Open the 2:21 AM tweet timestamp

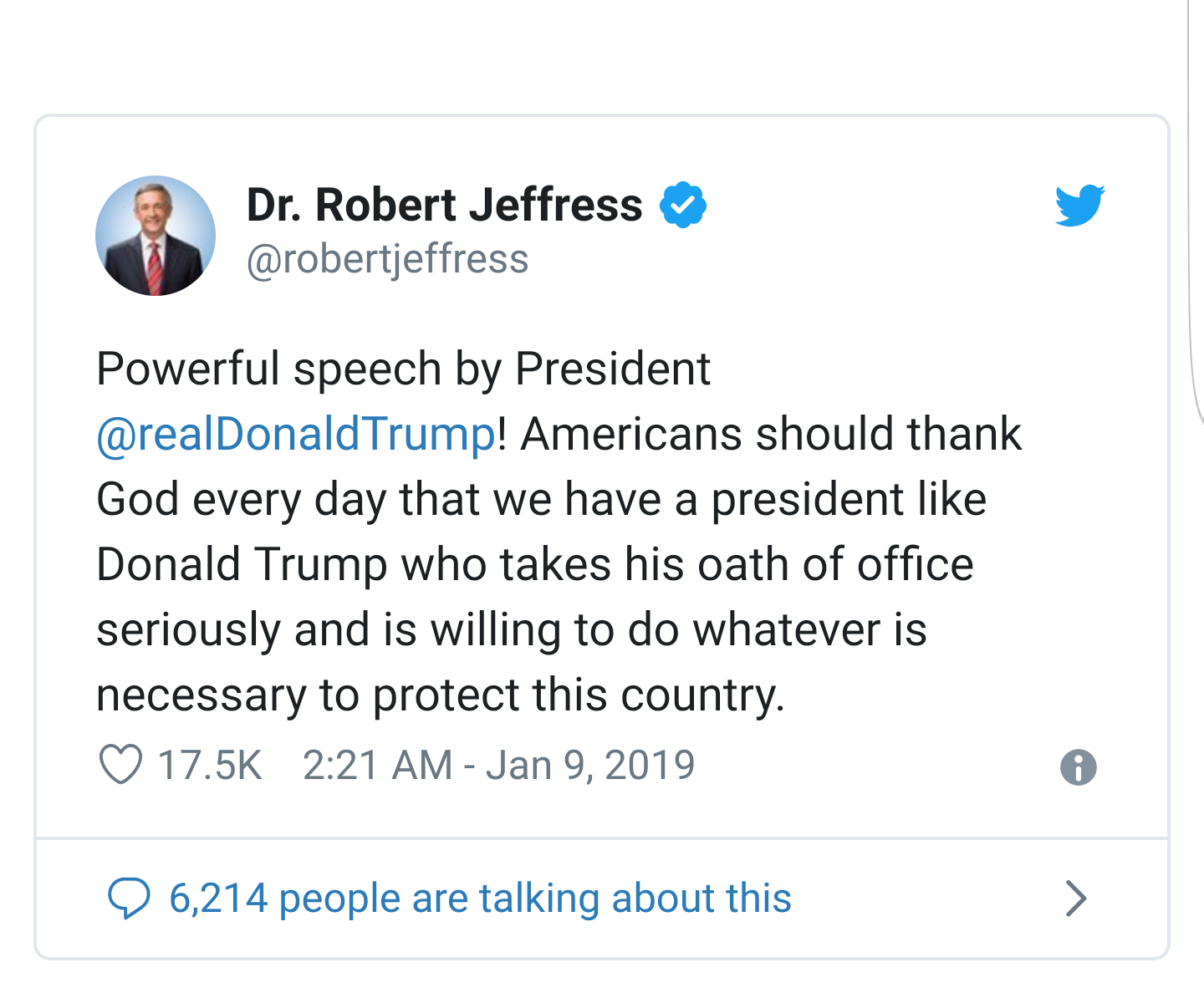pos(377,765)
